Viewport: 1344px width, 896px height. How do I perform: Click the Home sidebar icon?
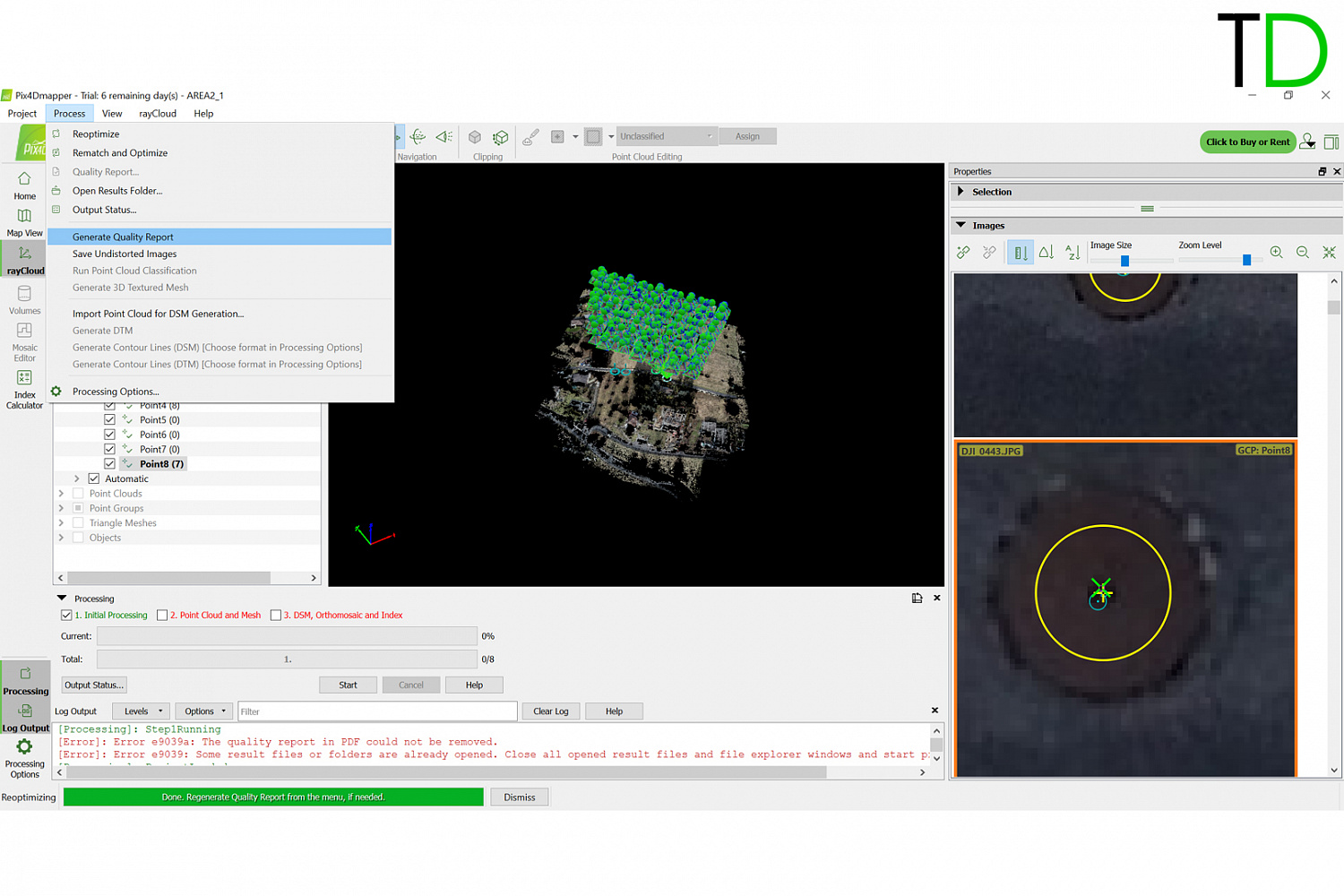point(24,180)
